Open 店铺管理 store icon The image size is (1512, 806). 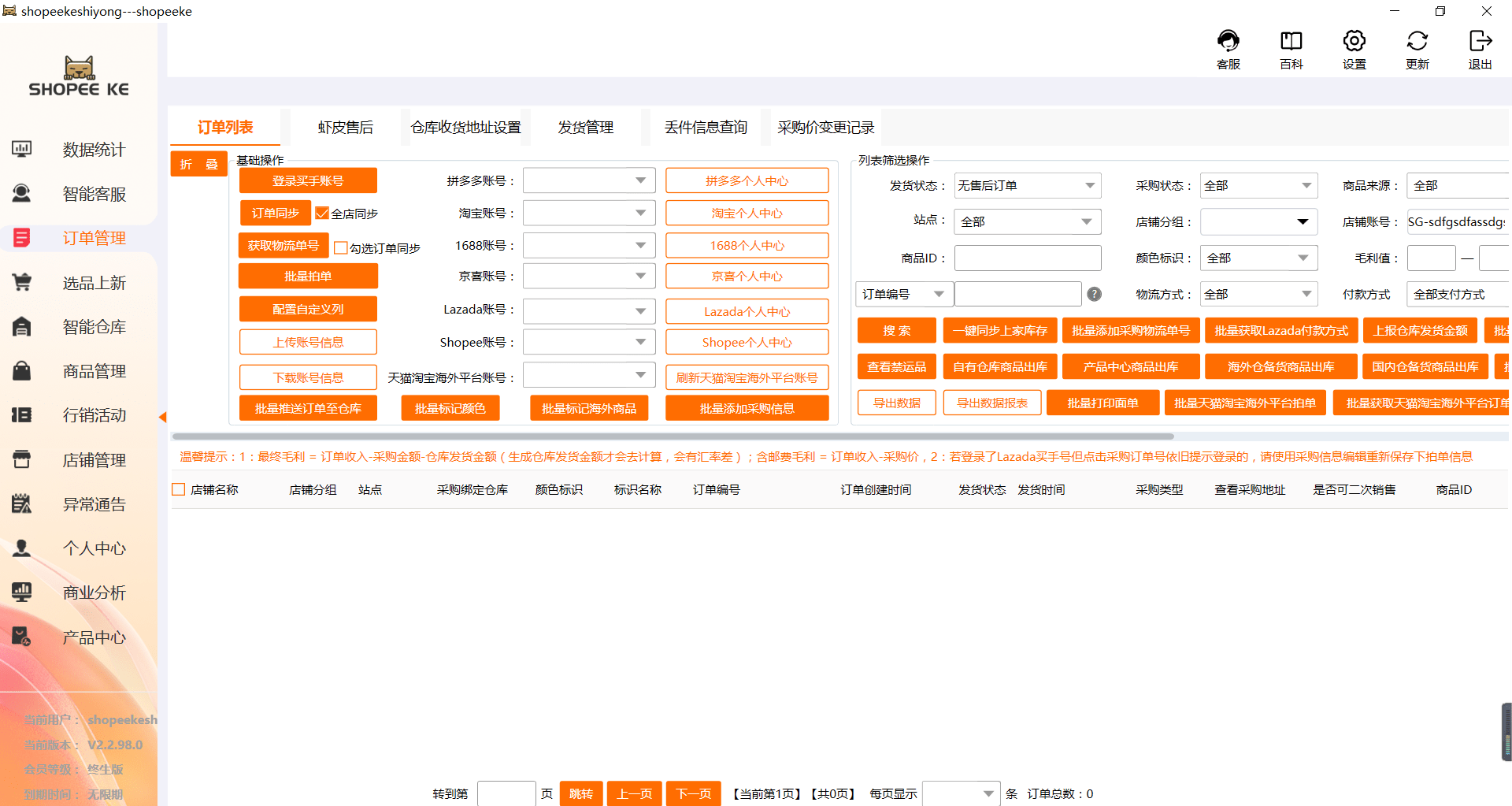[22, 459]
